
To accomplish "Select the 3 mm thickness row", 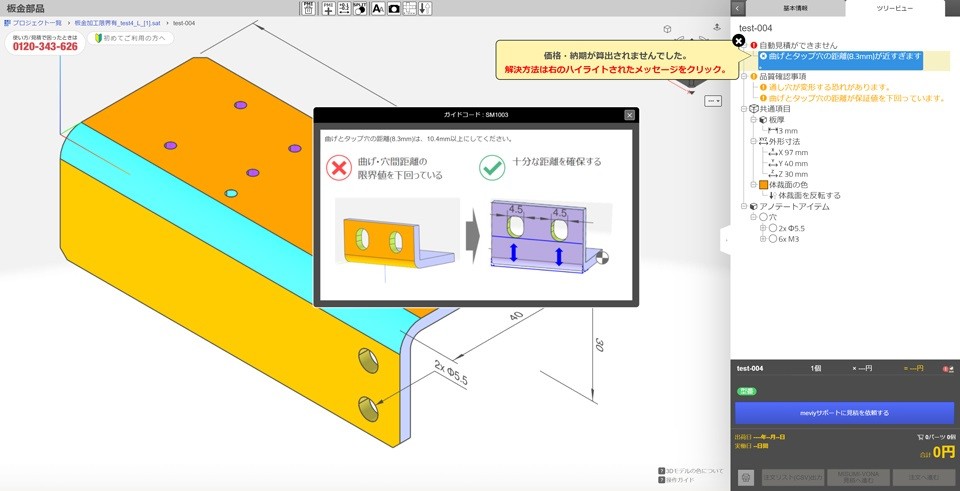I will tap(782, 130).
